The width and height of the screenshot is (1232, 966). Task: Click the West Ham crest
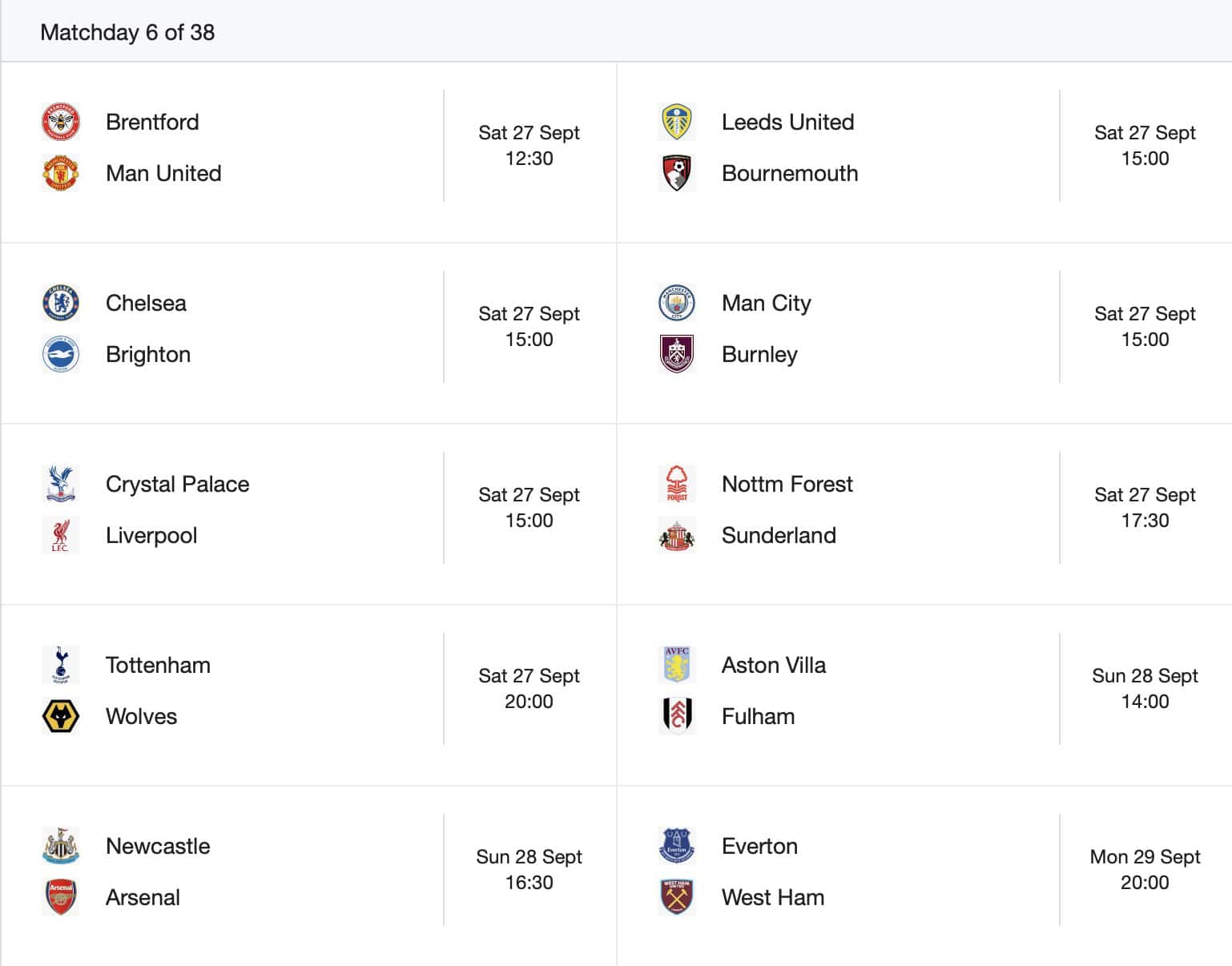pyautogui.click(x=677, y=897)
